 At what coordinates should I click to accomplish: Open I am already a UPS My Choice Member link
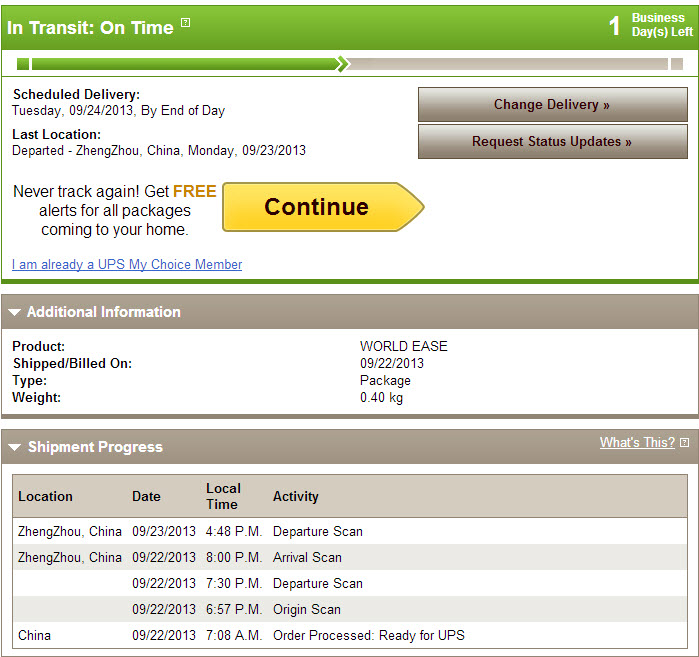click(x=127, y=264)
